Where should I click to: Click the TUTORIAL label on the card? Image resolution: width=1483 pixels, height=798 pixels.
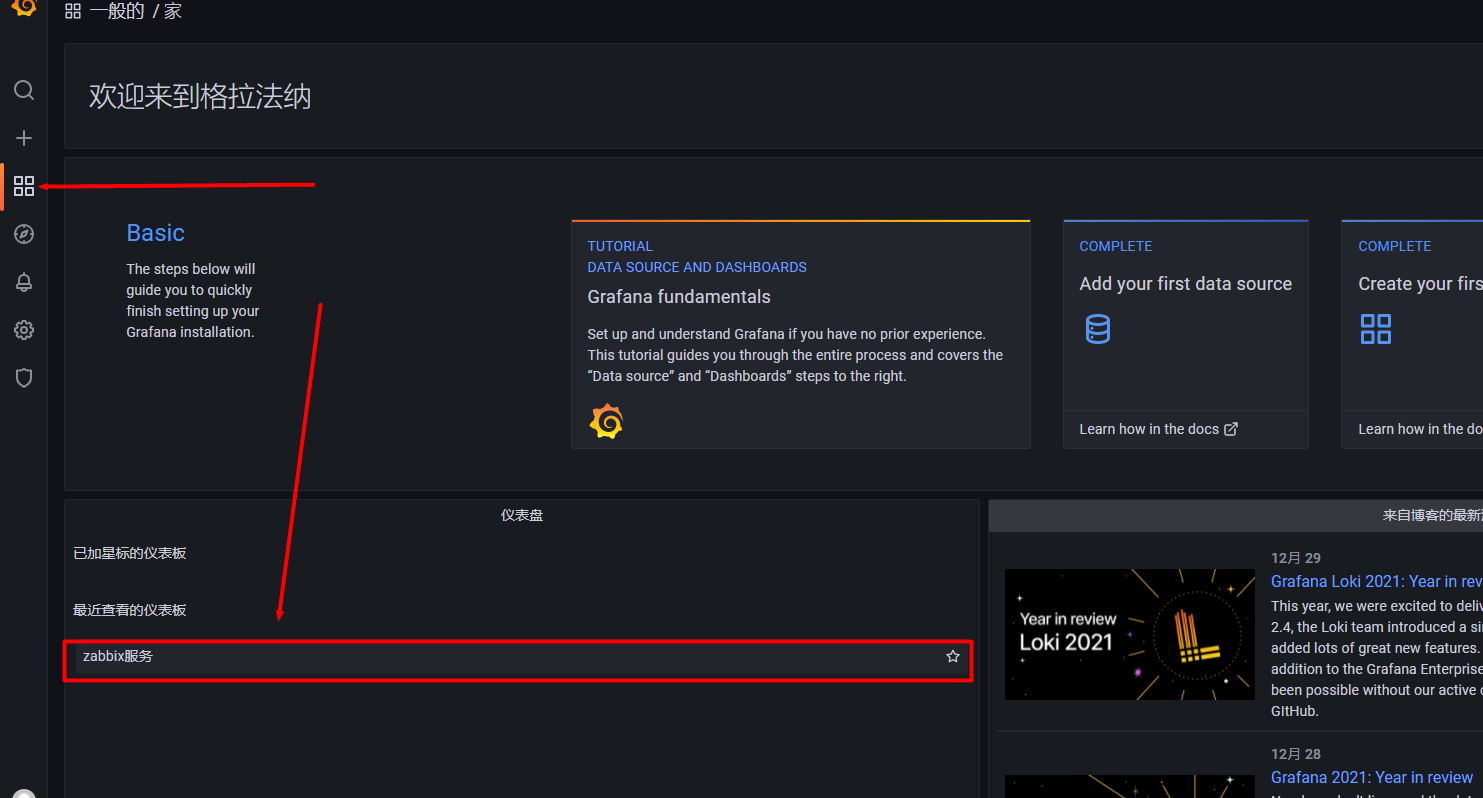pyautogui.click(x=620, y=246)
